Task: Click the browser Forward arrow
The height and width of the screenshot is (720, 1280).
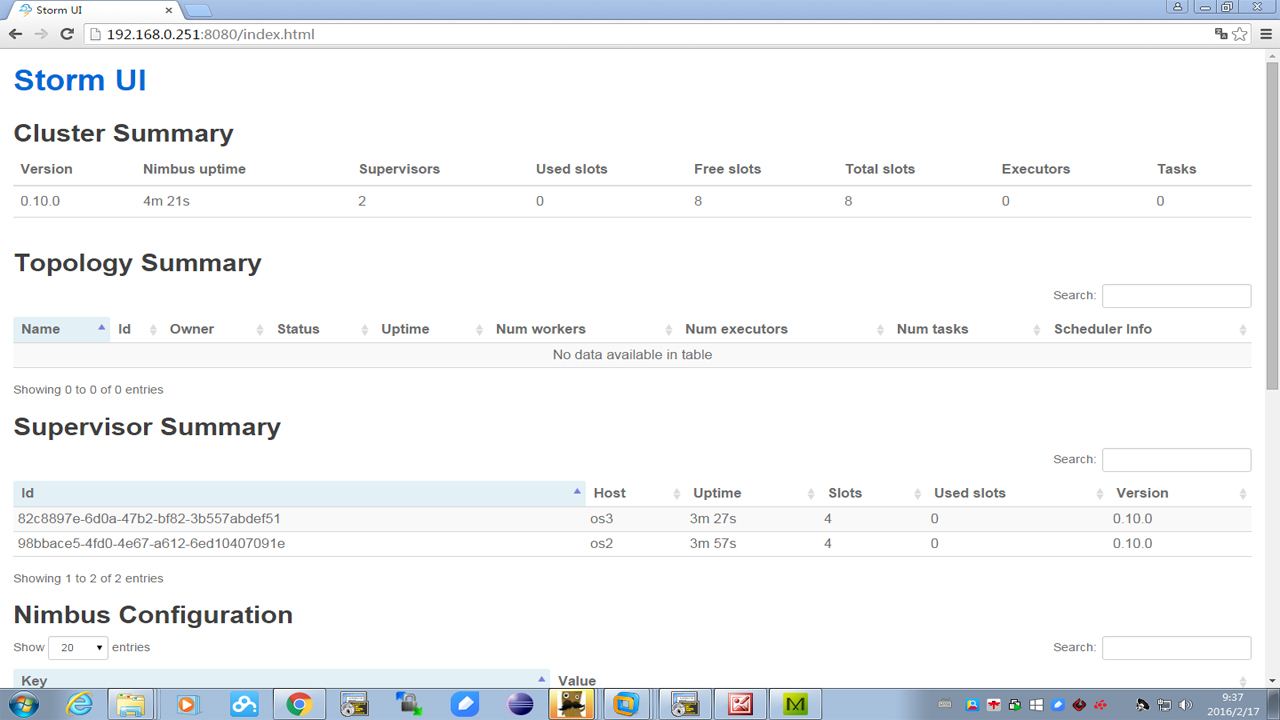Action: tap(41, 34)
